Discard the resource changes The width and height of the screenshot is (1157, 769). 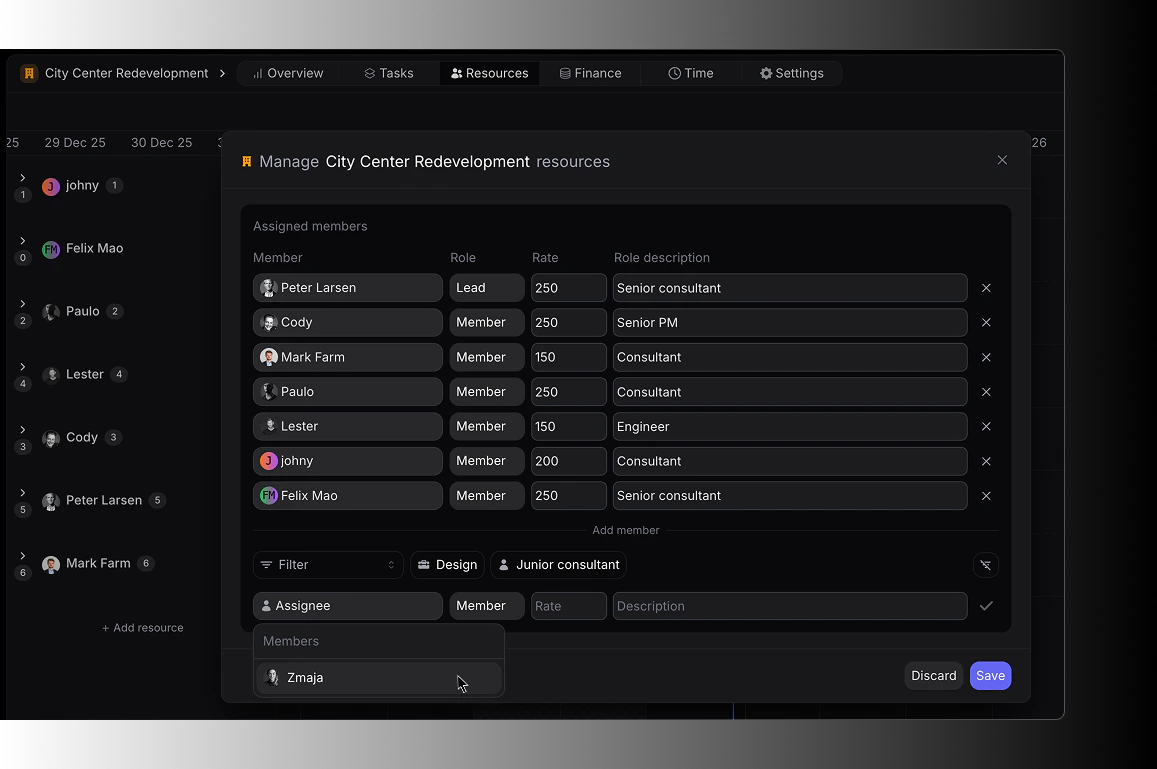point(933,675)
